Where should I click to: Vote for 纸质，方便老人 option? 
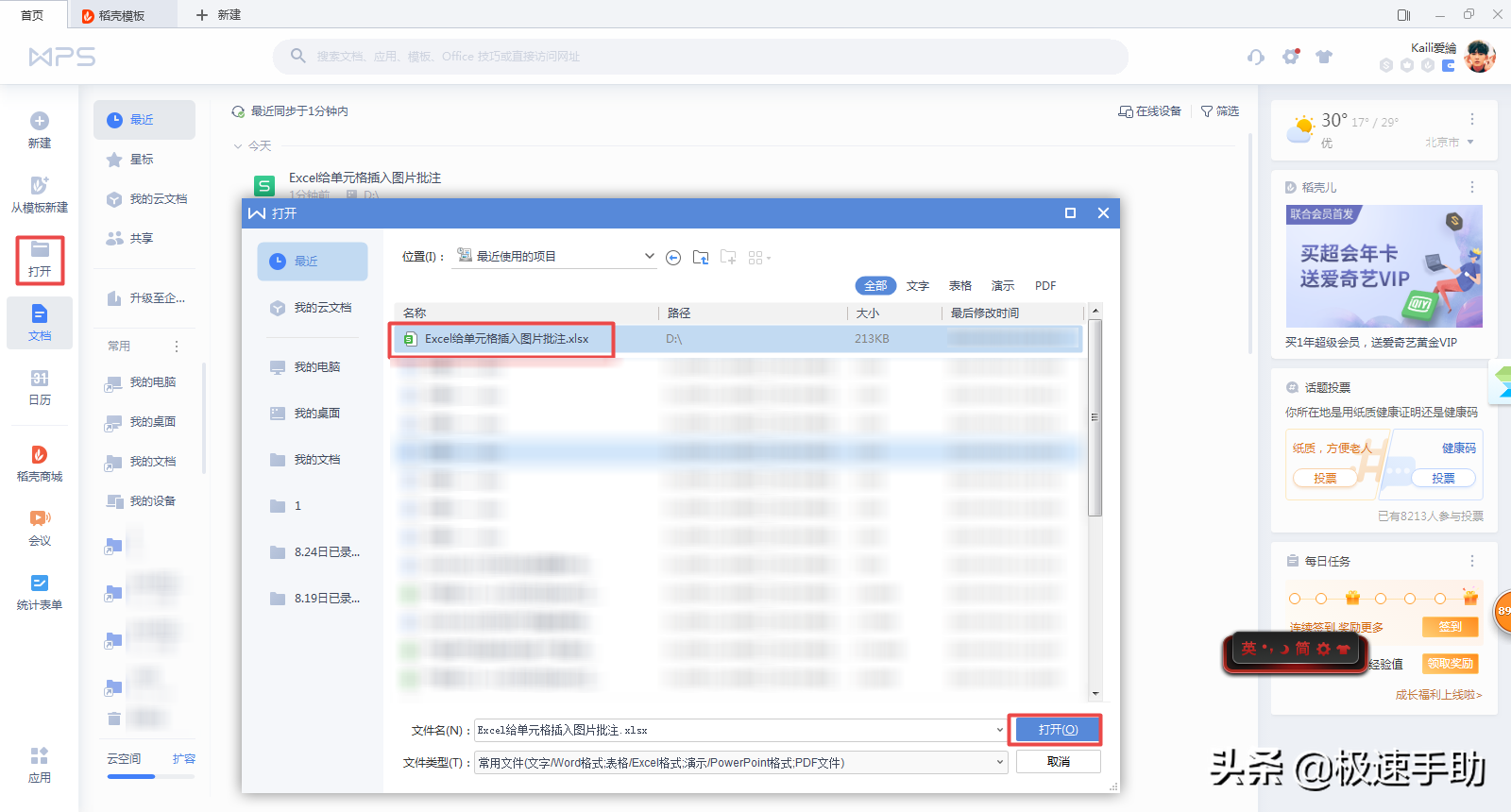pos(1325,479)
